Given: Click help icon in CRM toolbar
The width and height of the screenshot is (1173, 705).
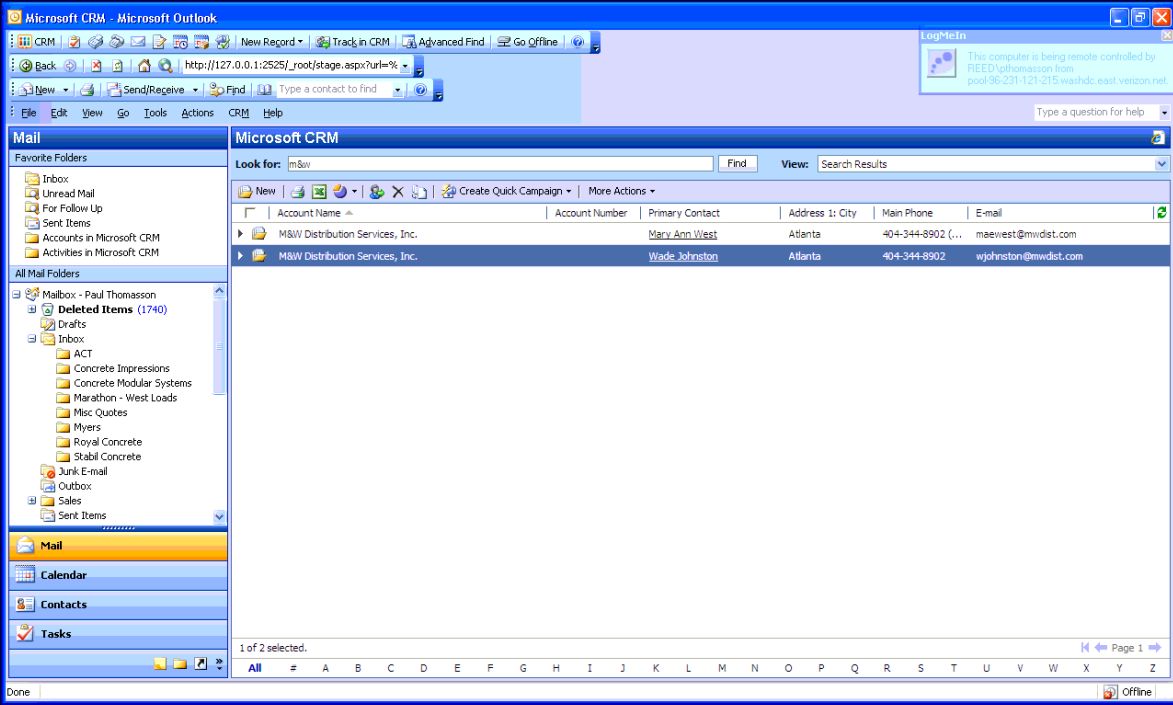Looking at the screenshot, I should 578,42.
